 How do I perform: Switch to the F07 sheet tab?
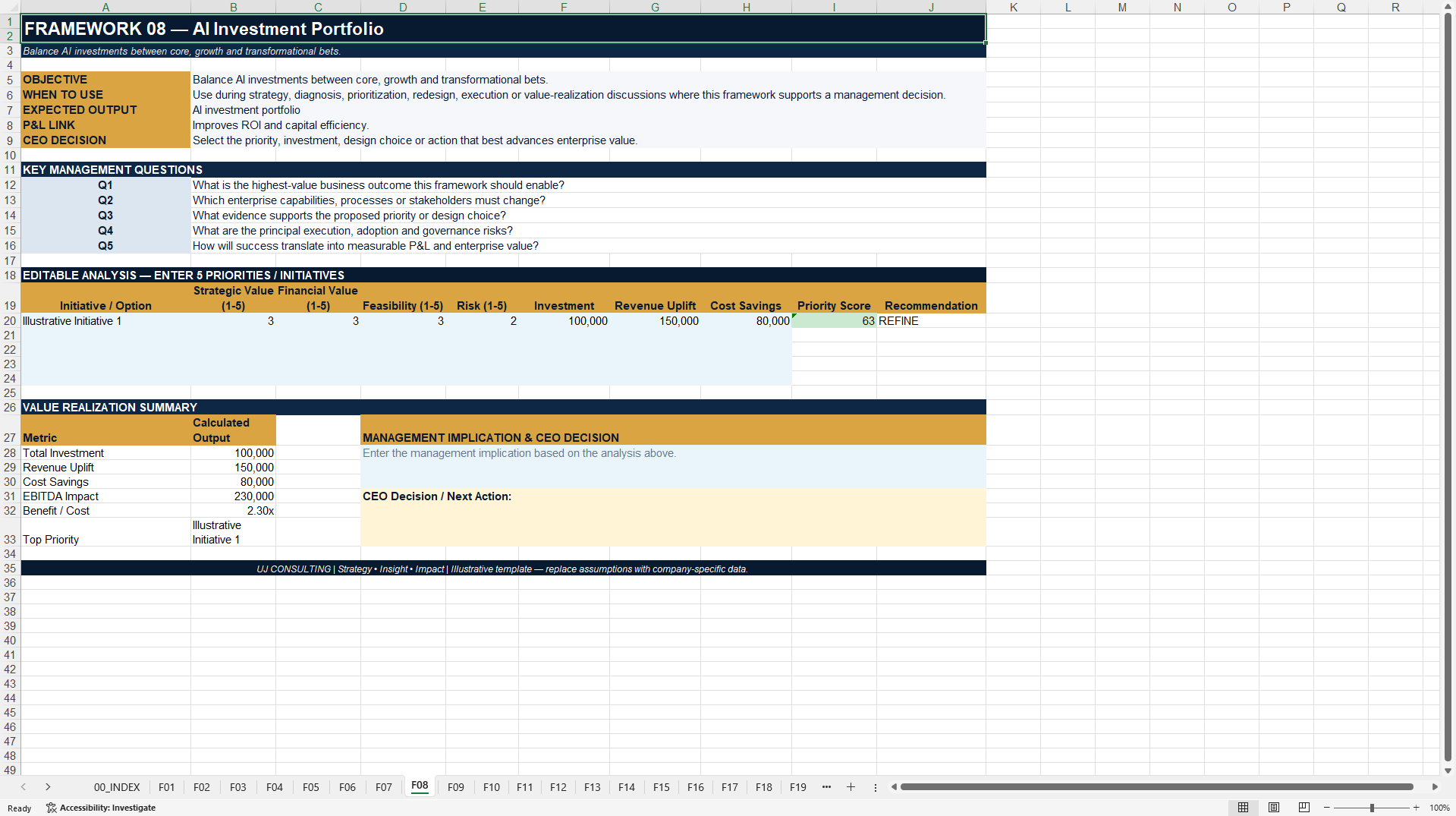click(x=384, y=787)
